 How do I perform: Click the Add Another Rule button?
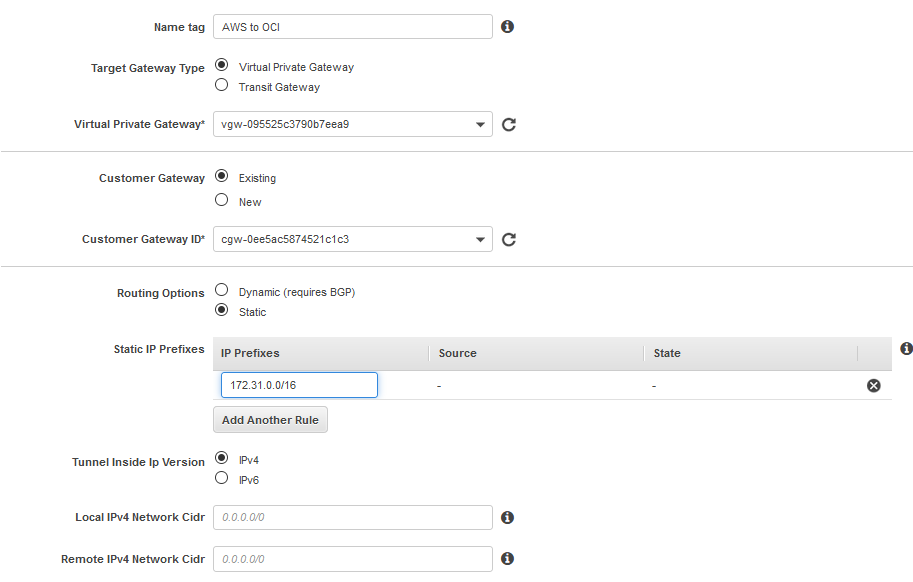coord(270,420)
